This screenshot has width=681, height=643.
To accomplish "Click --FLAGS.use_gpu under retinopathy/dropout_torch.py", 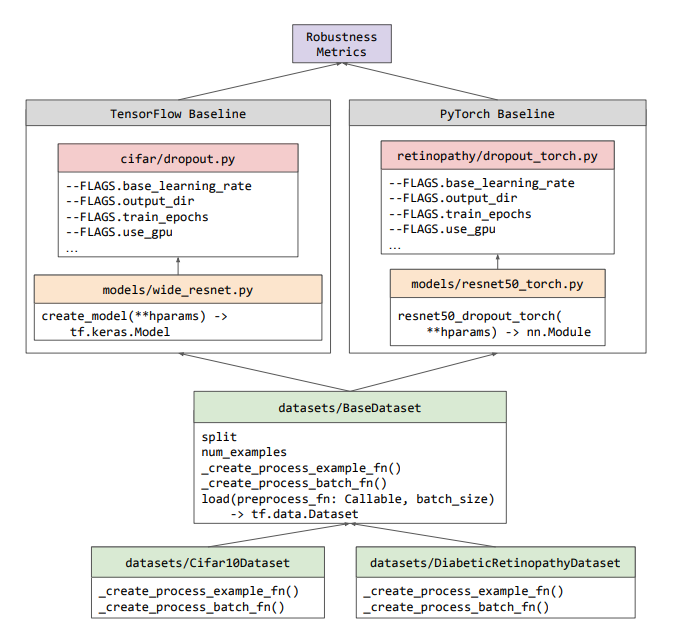I will (x=443, y=229).
